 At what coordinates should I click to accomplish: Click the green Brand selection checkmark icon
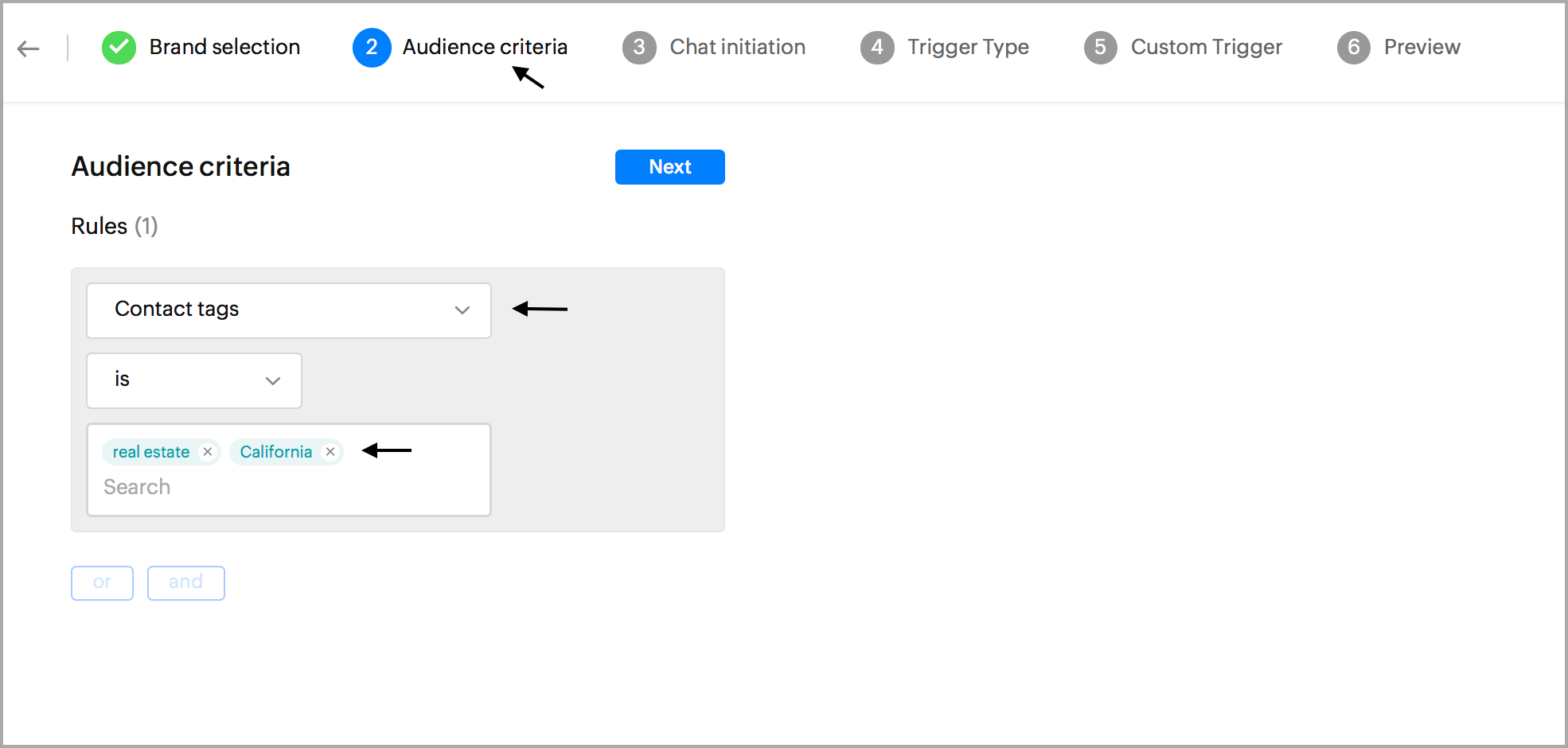pos(119,48)
